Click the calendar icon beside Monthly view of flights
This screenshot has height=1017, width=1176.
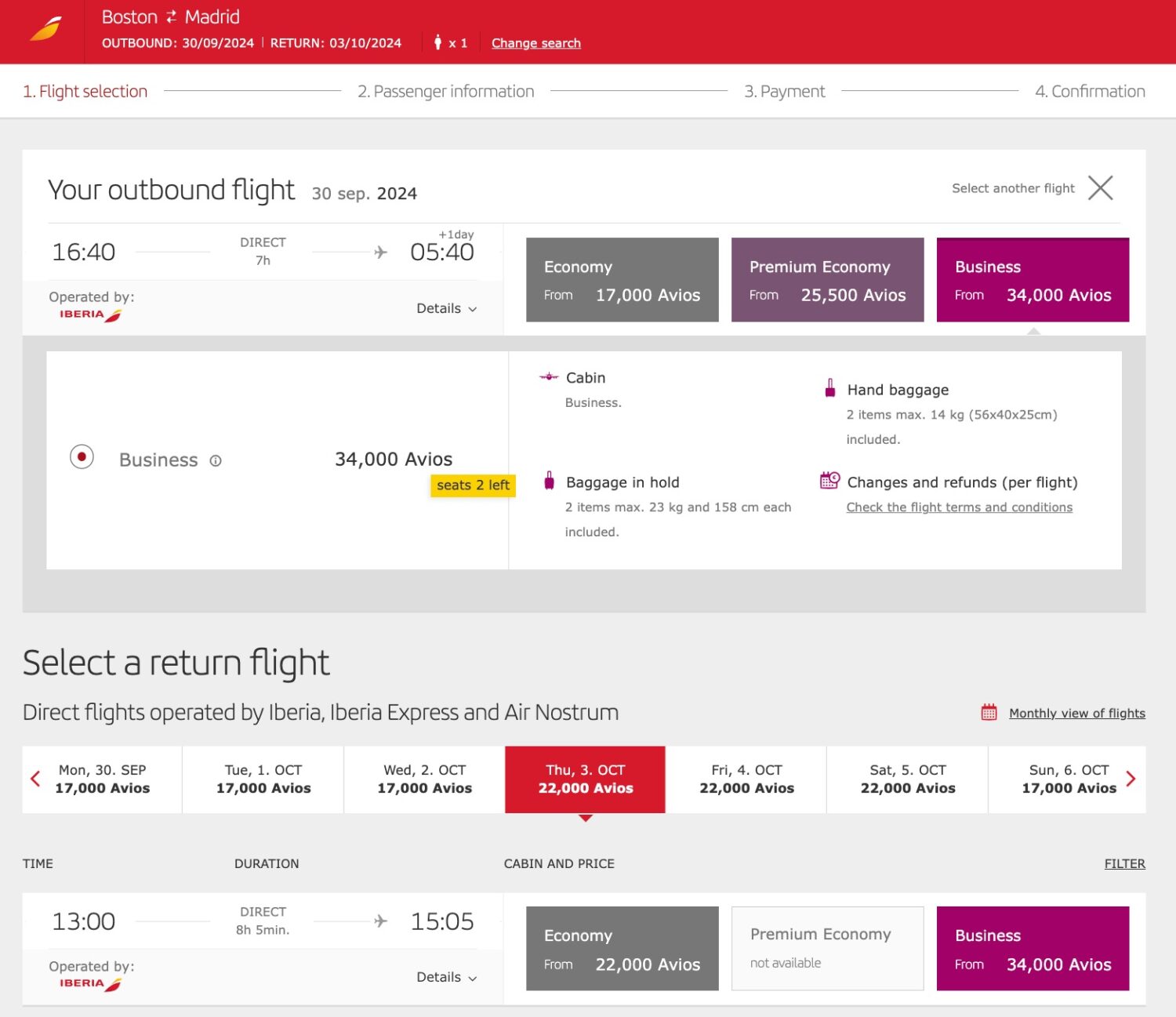987,712
